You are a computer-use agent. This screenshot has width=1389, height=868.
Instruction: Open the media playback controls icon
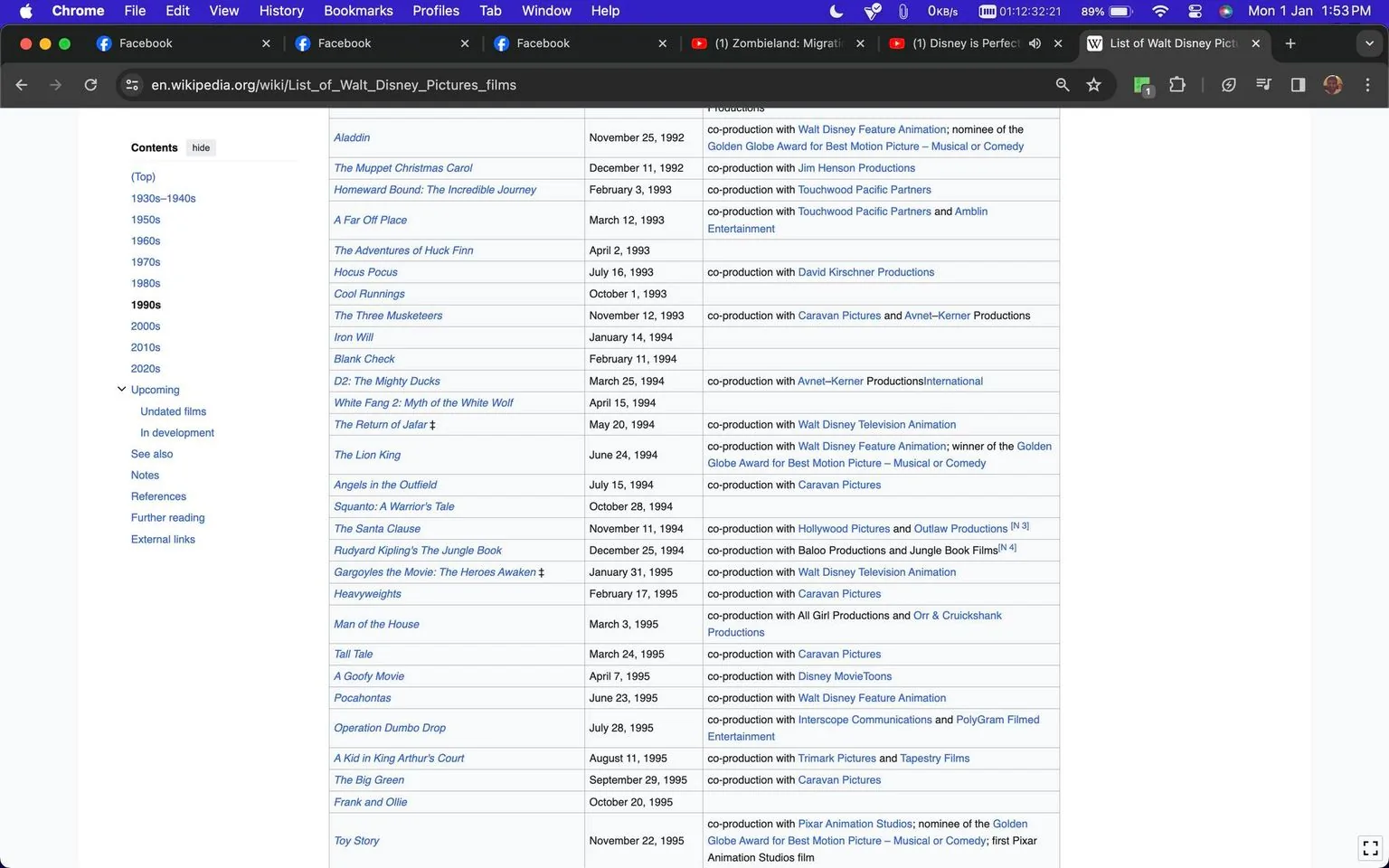[1263, 84]
